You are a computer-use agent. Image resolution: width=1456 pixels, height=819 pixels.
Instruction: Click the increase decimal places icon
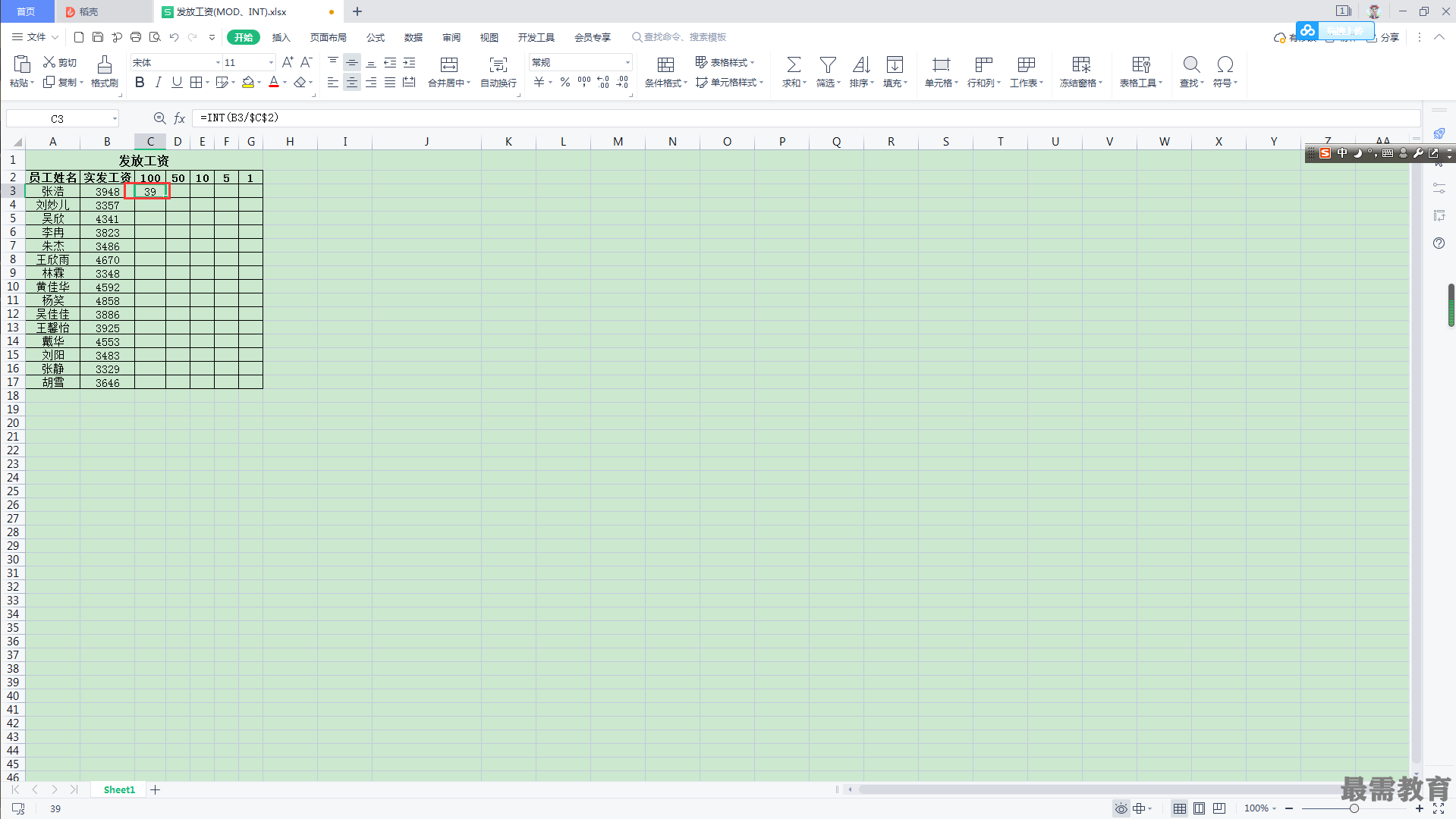(x=603, y=82)
